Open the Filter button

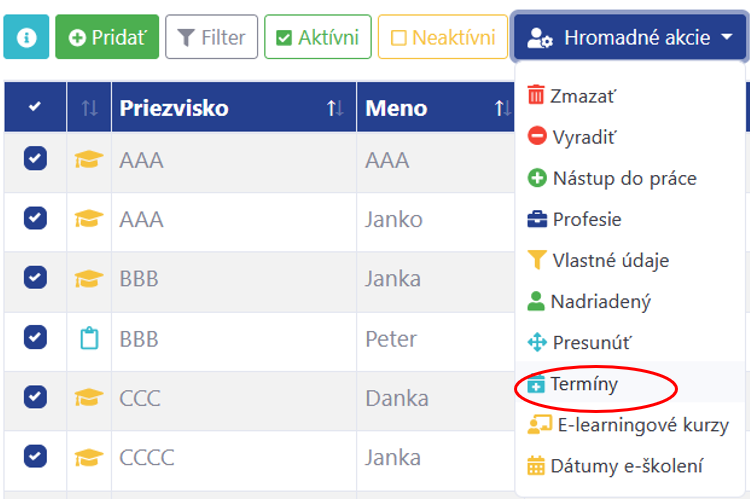coord(211,37)
